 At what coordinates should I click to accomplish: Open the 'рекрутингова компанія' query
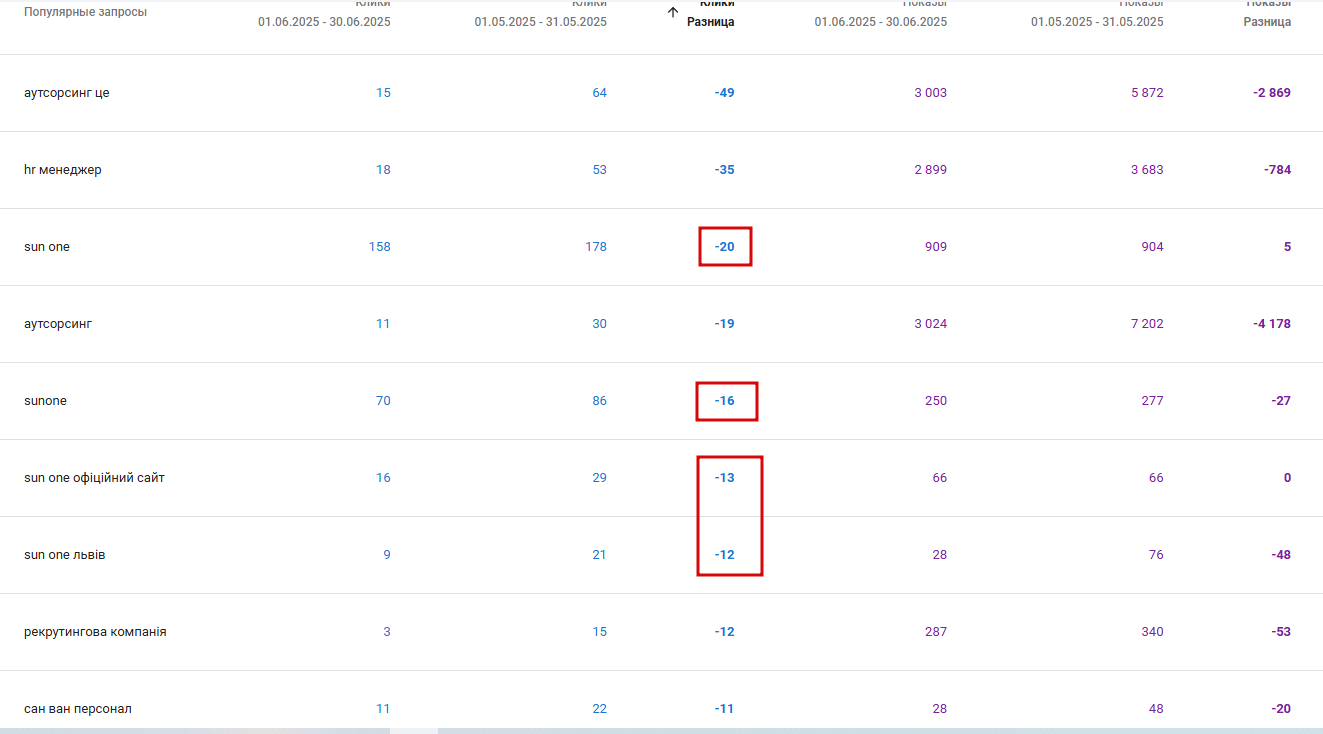point(95,632)
